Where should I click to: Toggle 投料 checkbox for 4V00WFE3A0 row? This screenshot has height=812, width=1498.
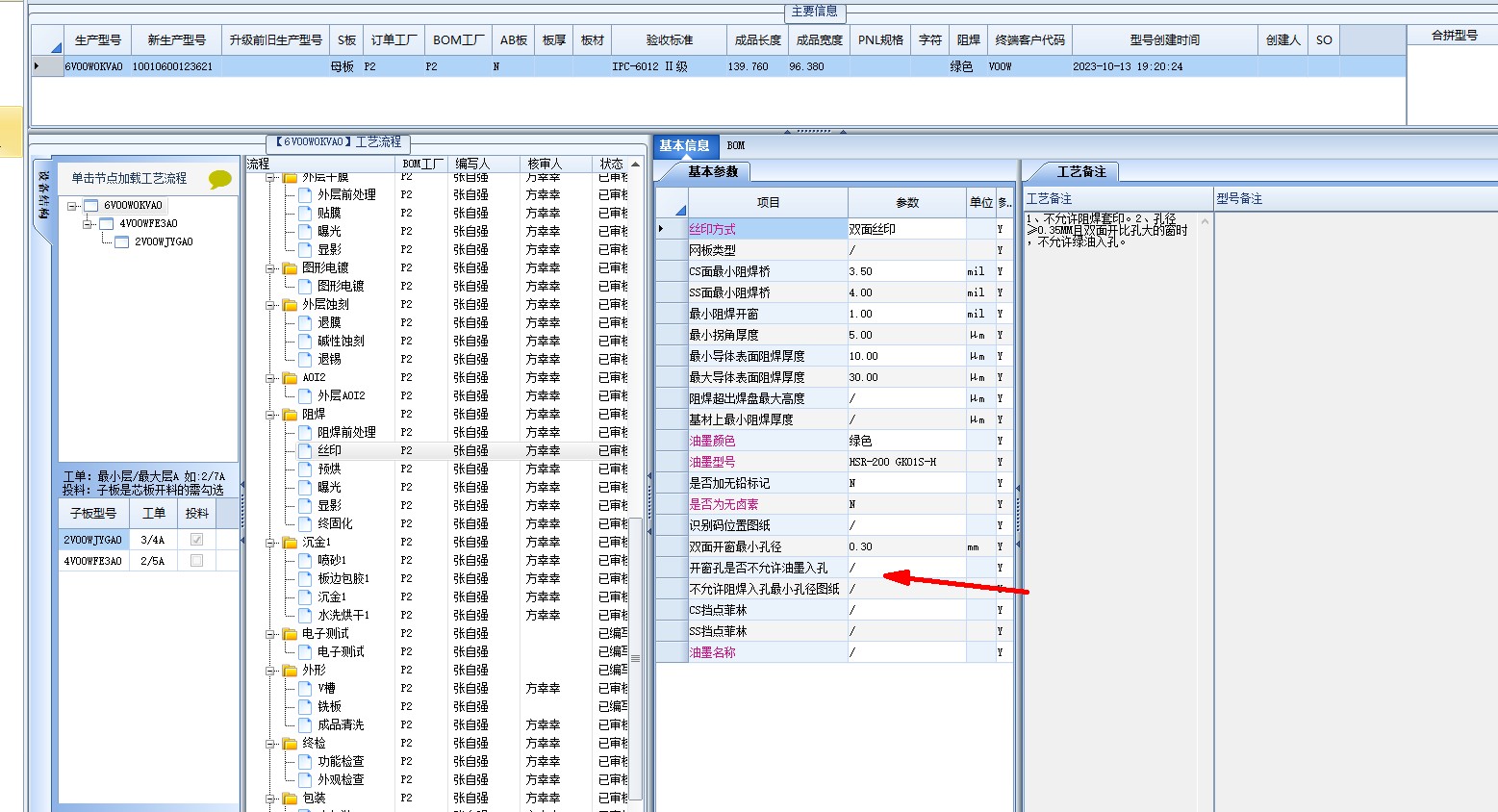[197, 560]
